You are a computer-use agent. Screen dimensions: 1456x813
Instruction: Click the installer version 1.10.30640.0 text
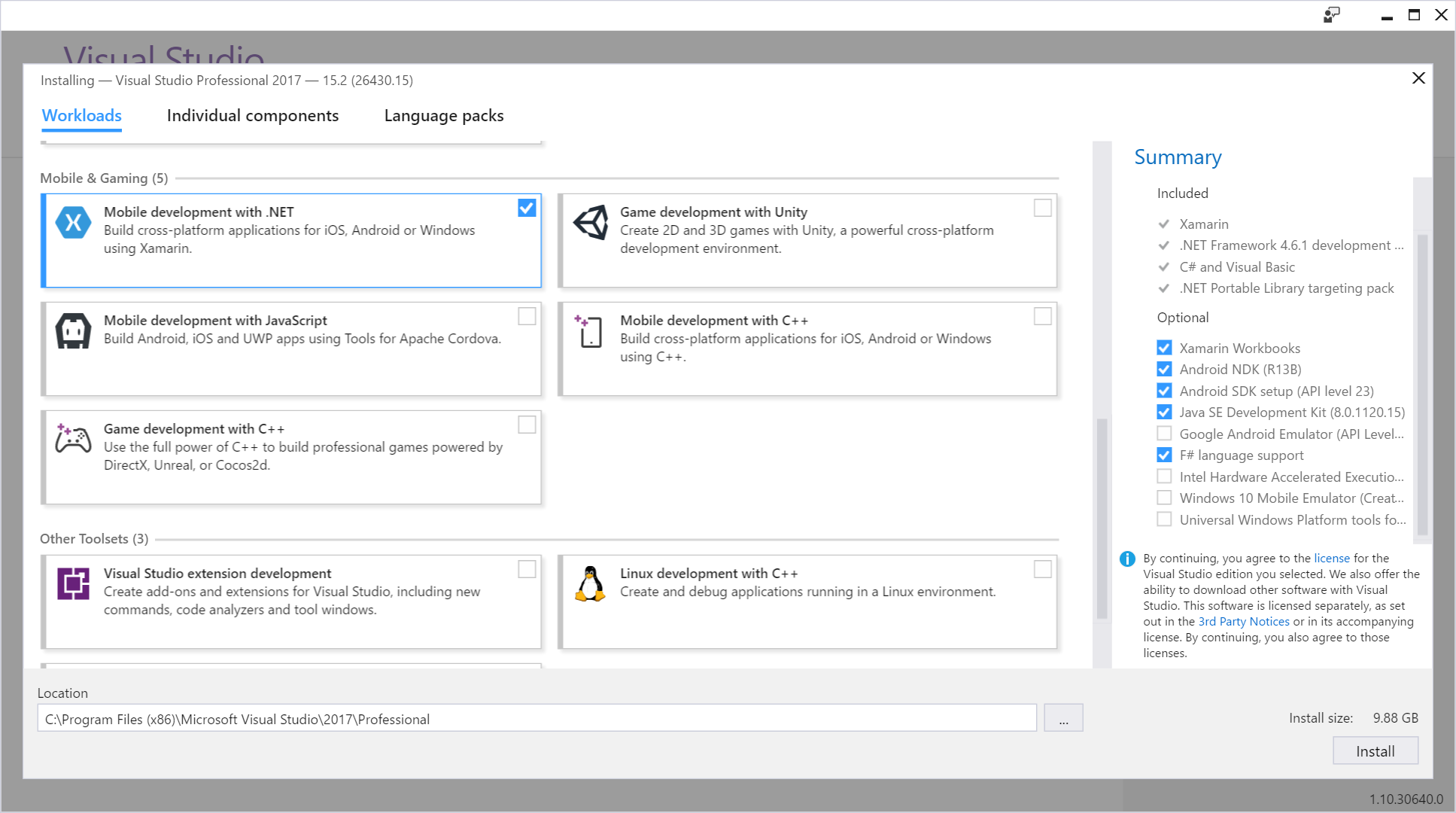(x=1406, y=799)
